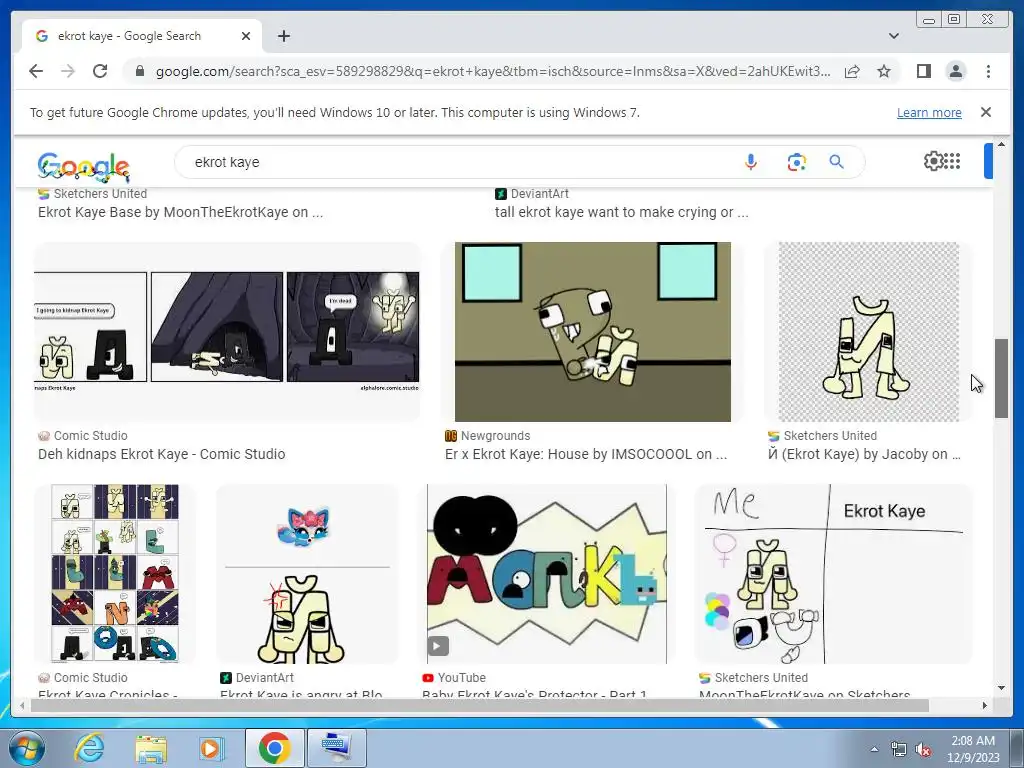Open Windows Explorer file manager from taskbar
Viewport: 1024px width, 768px height.
click(x=151, y=748)
